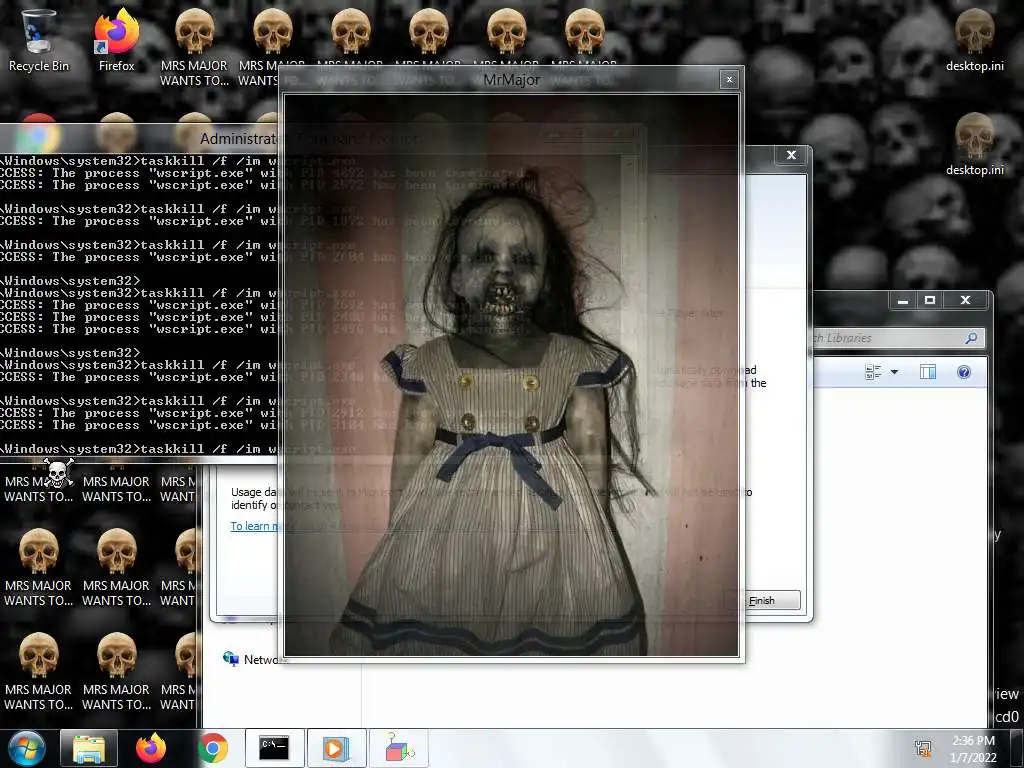Open the Firefox desktop shortcut
The height and width of the screenshot is (768, 1024).
point(116,40)
